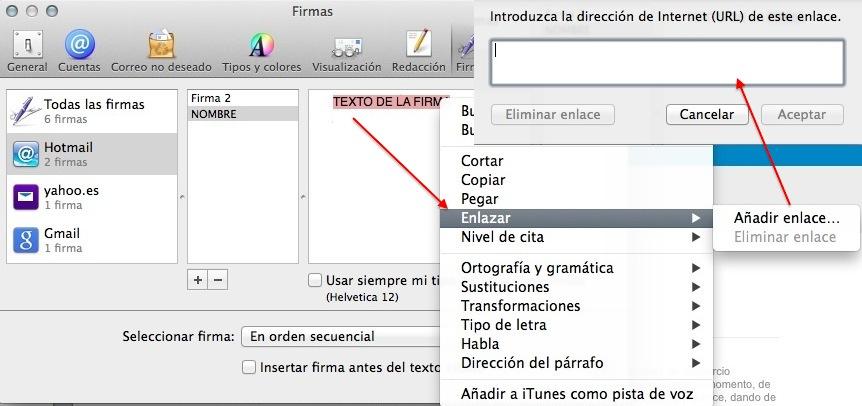Open Tipos y colores preferences
Image resolution: width=862 pixels, height=406 pixels.
(261, 48)
